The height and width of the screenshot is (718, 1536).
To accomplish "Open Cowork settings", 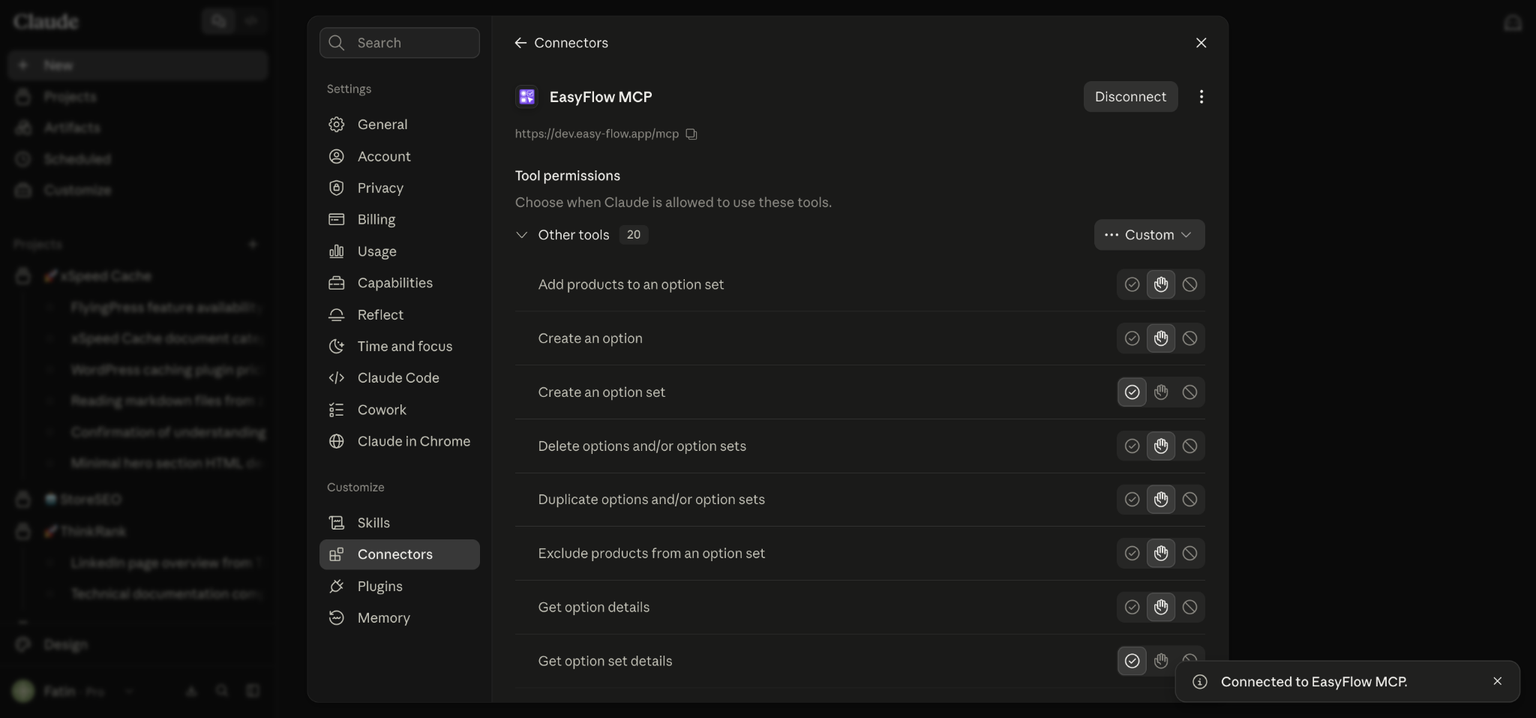I will pyautogui.click(x=399, y=410).
